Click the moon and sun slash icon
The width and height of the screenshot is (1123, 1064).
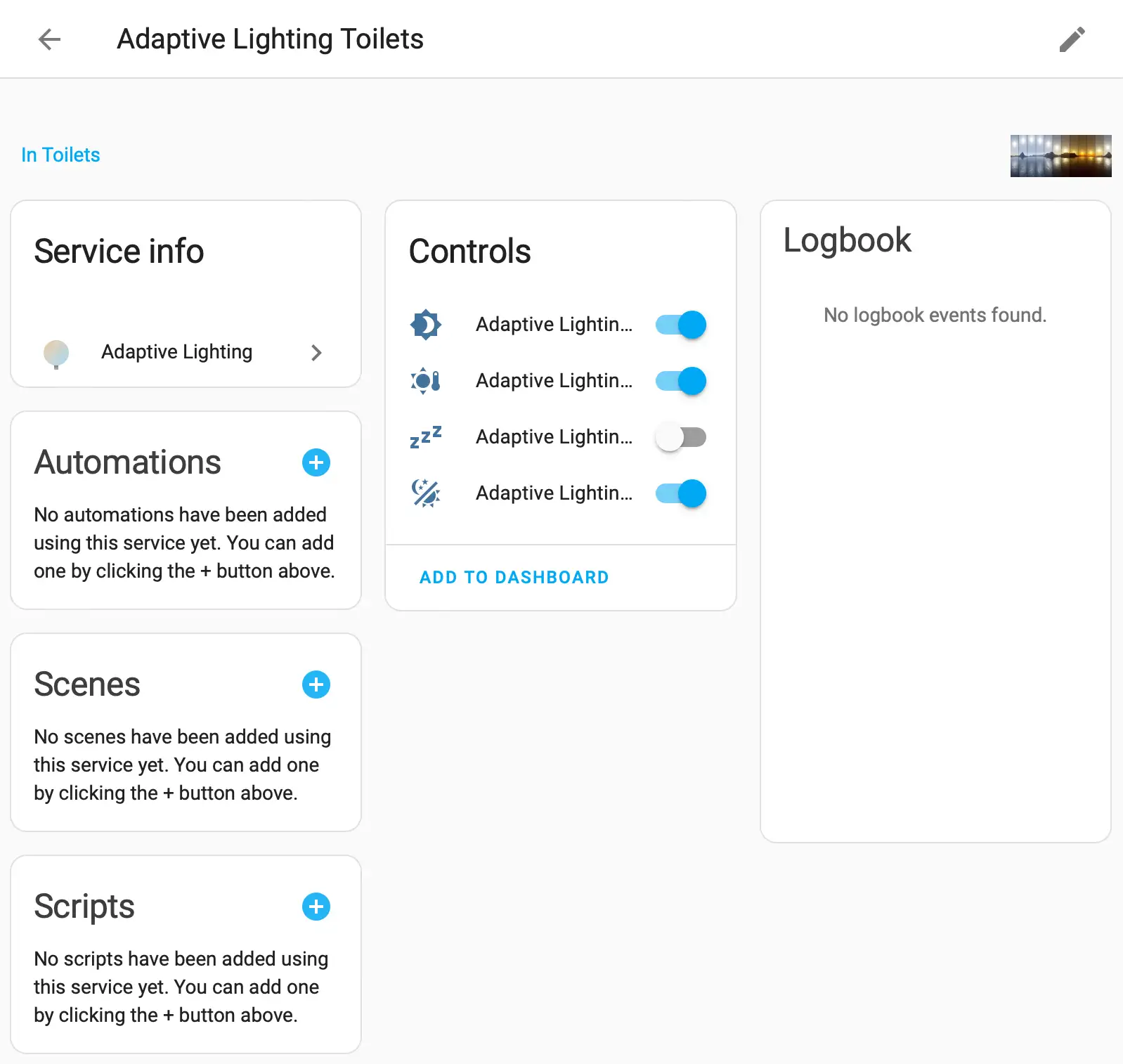pyautogui.click(x=426, y=493)
